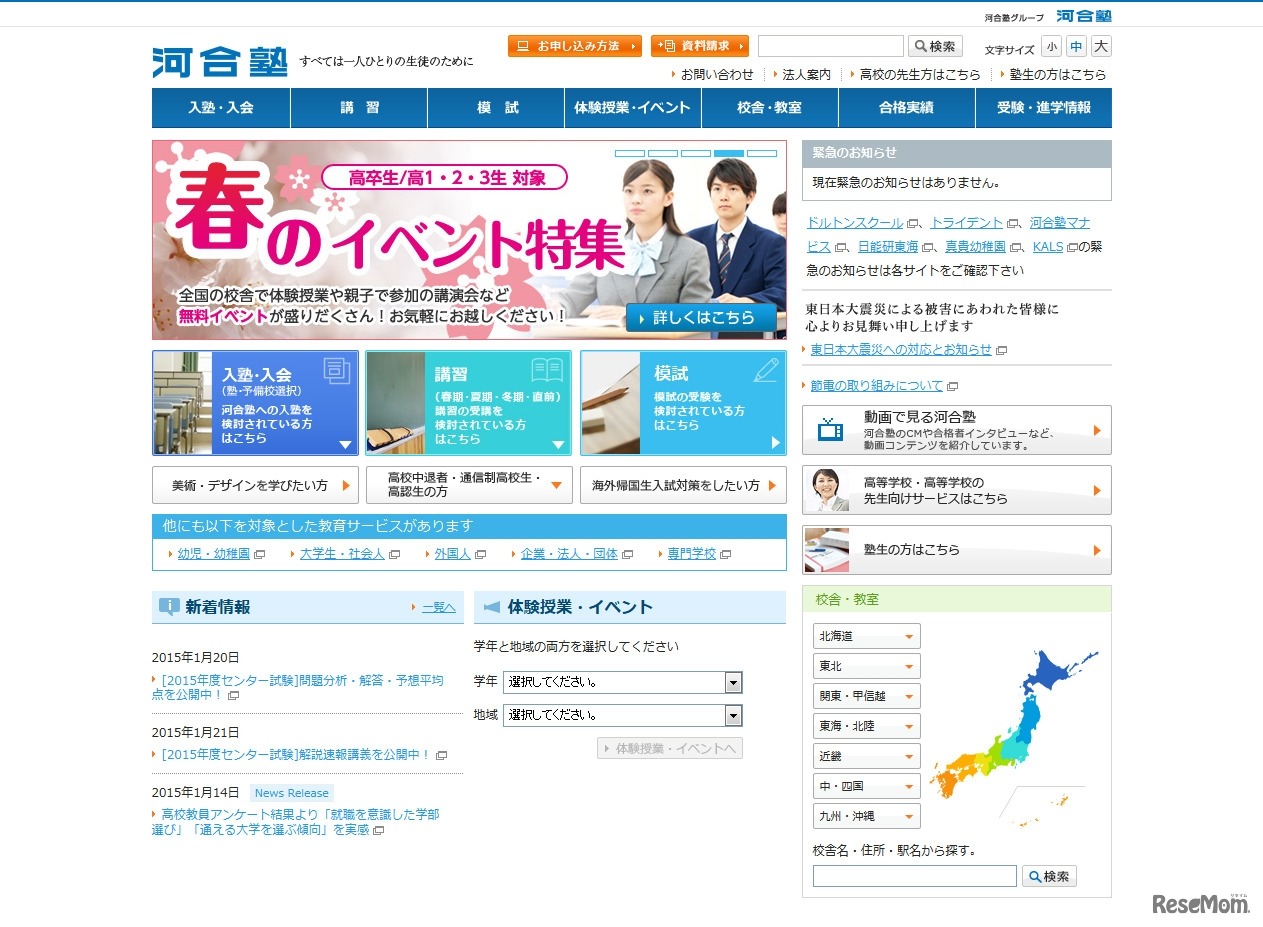
Task: Click the Kawaijuku logo in header
Action: 219,62
